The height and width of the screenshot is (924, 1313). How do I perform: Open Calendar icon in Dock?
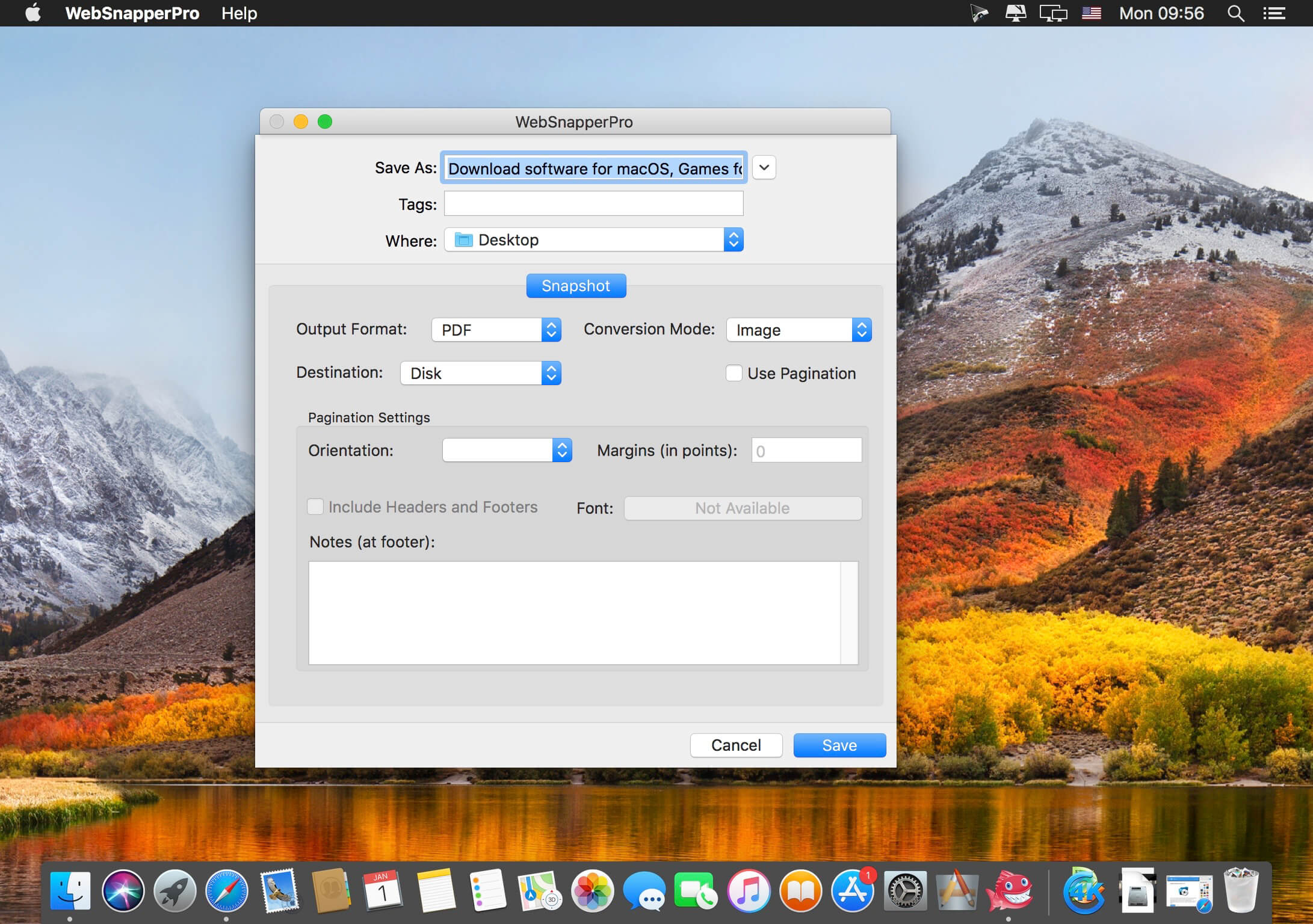pyautogui.click(x=383, y=891)
